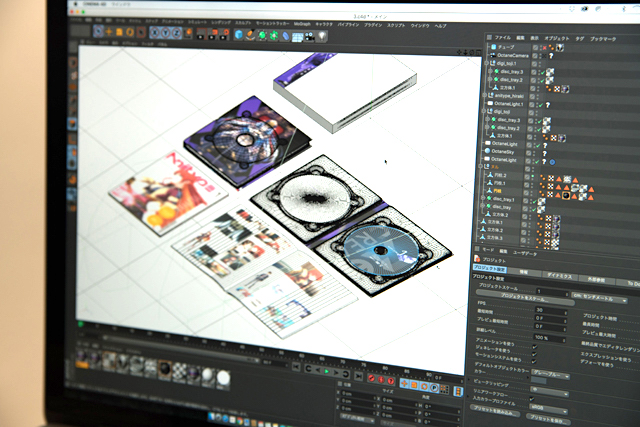Open the ヘルプ menu
The image size is (640, 427).
440,26
